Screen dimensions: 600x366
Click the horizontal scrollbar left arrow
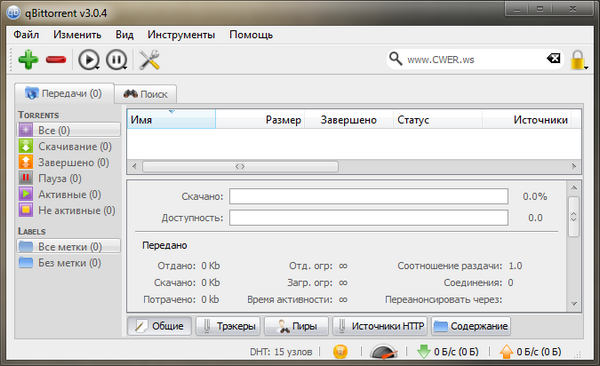[134, 166]
